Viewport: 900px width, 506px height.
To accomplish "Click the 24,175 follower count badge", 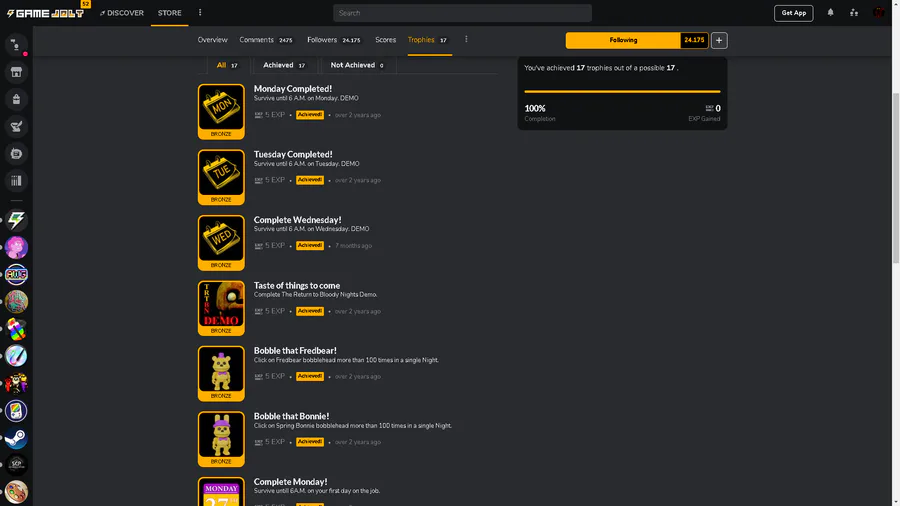I will point(694,40).
